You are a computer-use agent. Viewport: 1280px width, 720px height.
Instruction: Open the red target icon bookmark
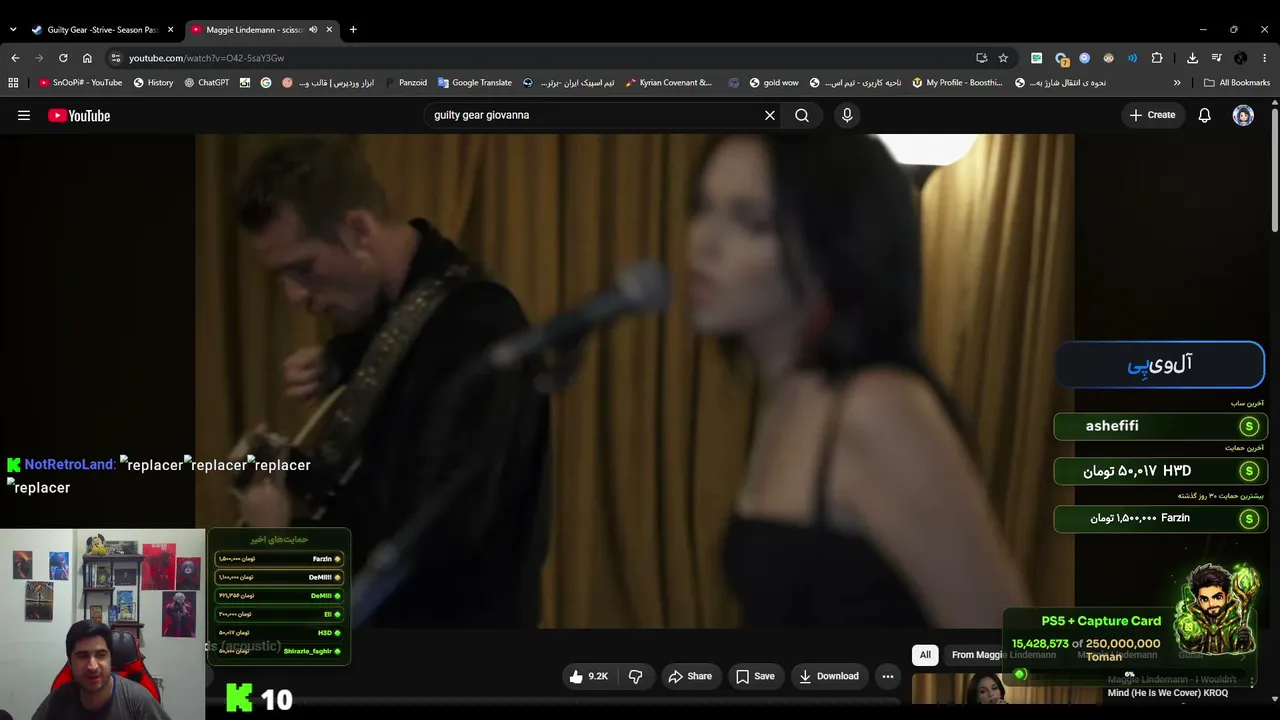click(288, 83)
